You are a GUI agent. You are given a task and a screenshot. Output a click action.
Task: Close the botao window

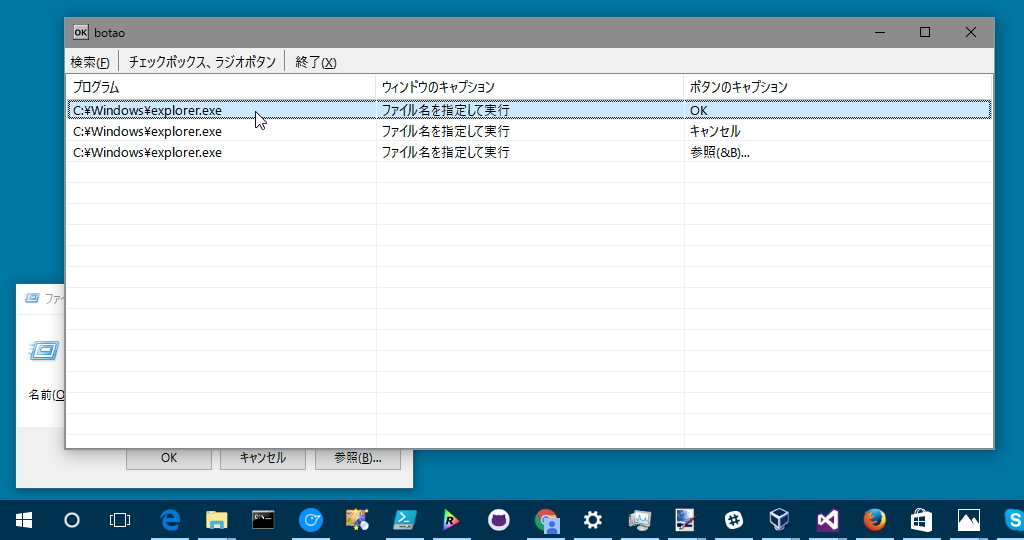tap(970, 32)
